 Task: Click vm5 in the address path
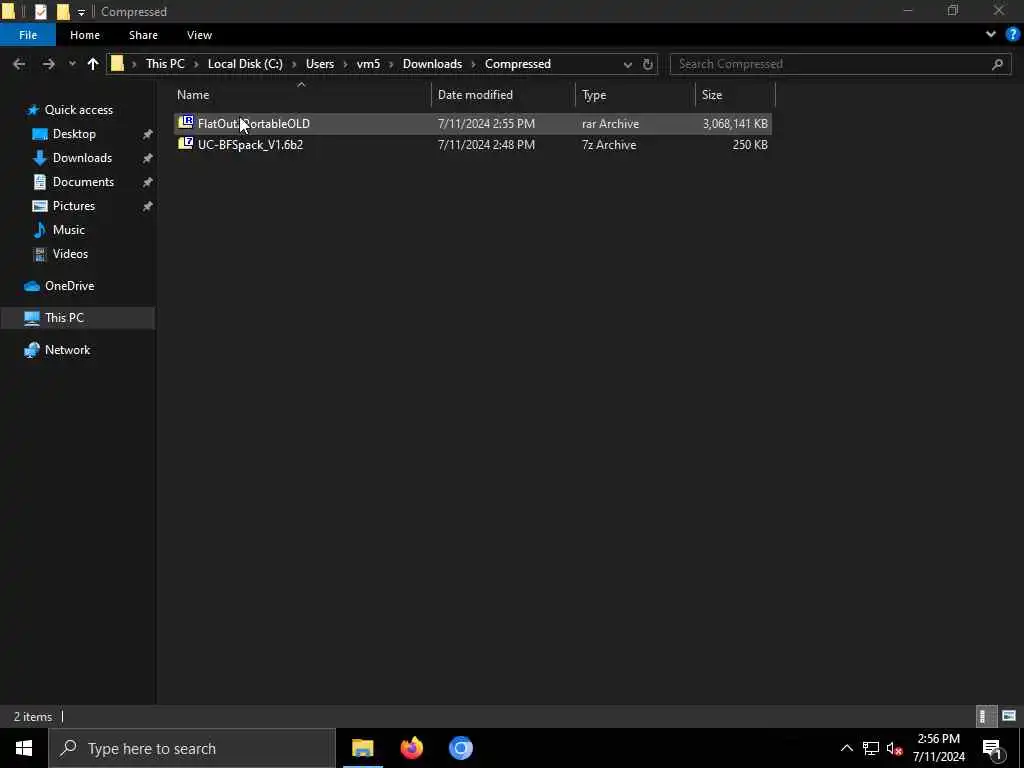[368, 64]
